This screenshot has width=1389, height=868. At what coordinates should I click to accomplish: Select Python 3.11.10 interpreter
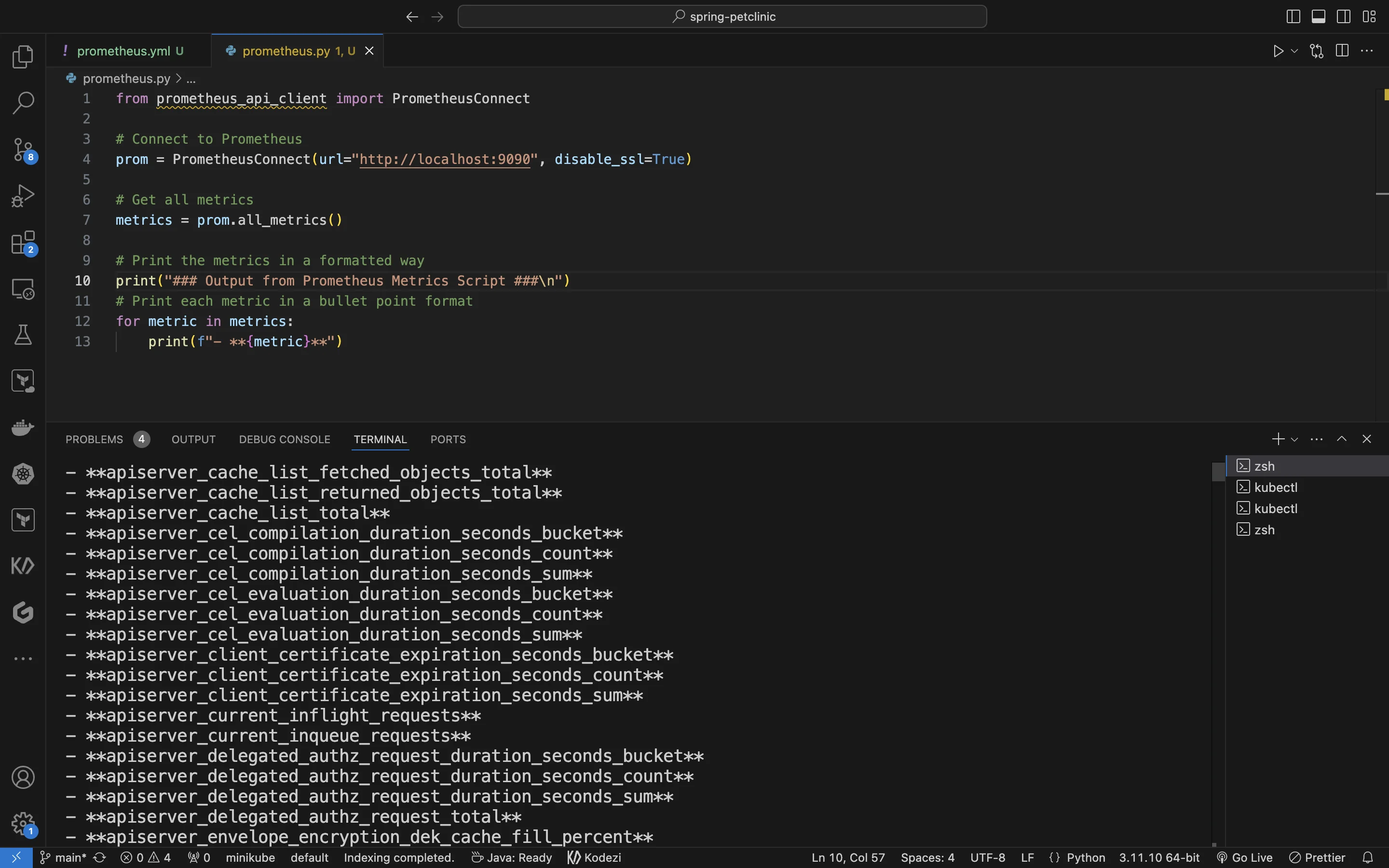(1159, 858)
